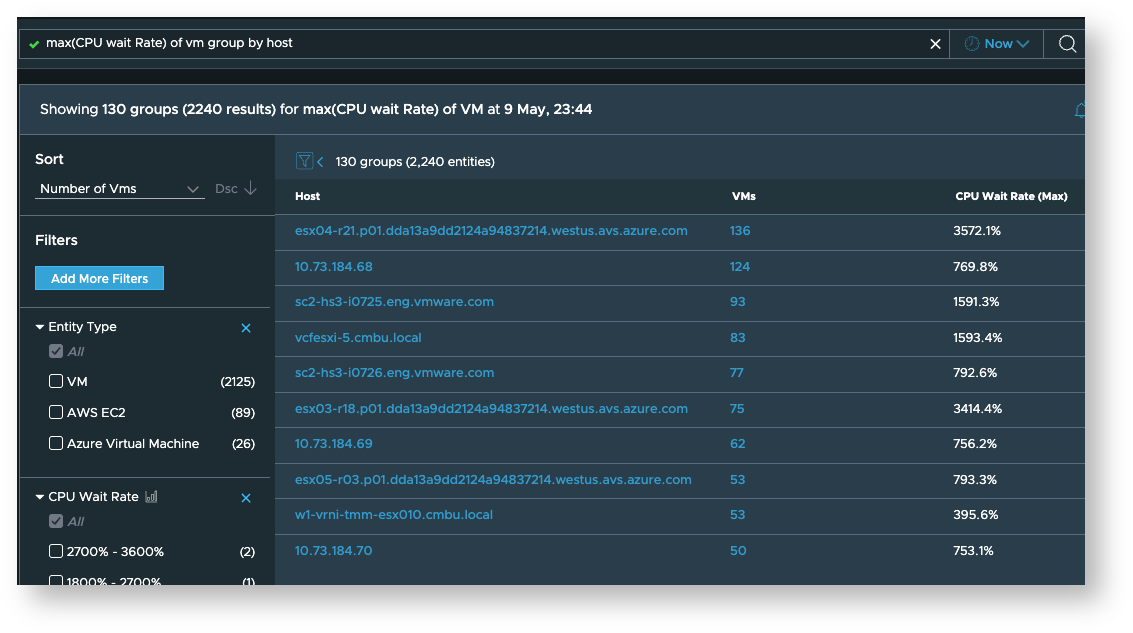Collapse the CPU Wait Rate filter section
Viewport: 1133px width, 633px height.
[40, 497]
